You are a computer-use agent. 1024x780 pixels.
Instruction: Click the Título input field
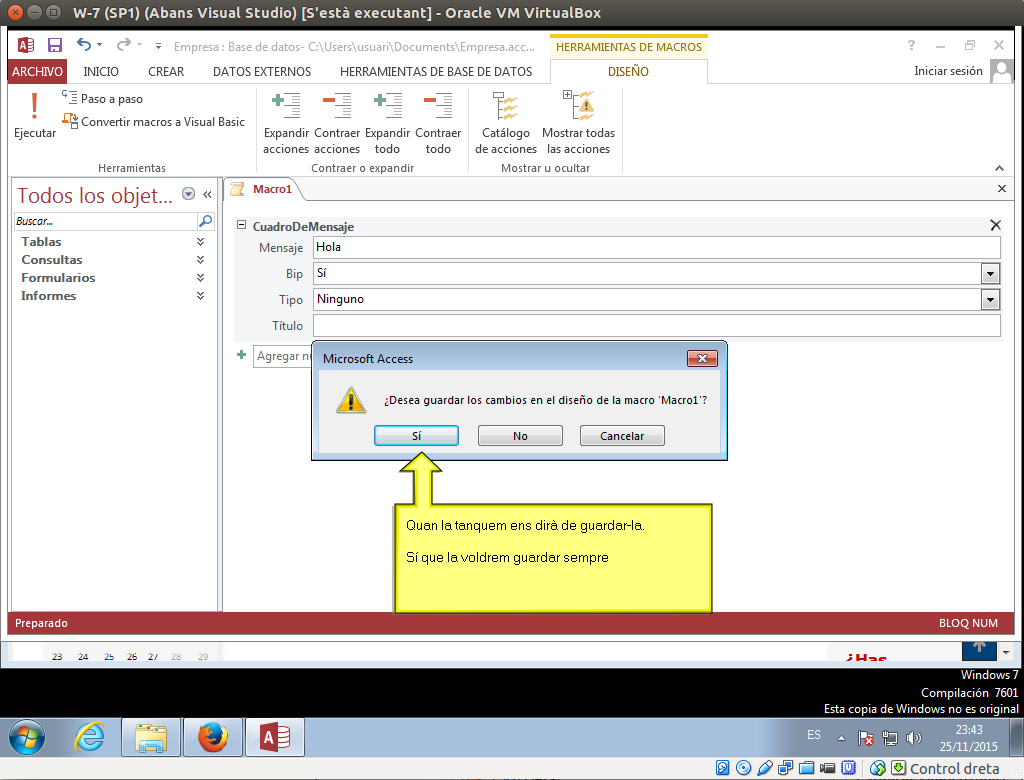656,325
